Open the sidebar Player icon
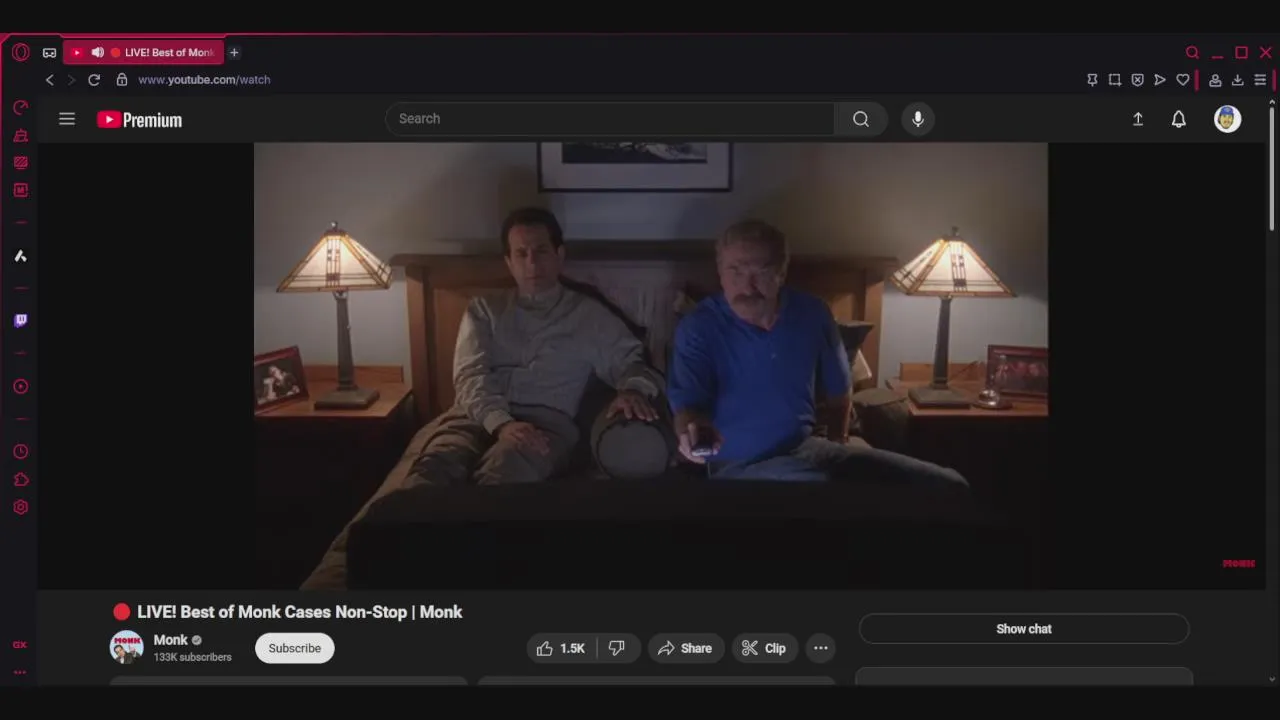 click(x=20, y=387)
